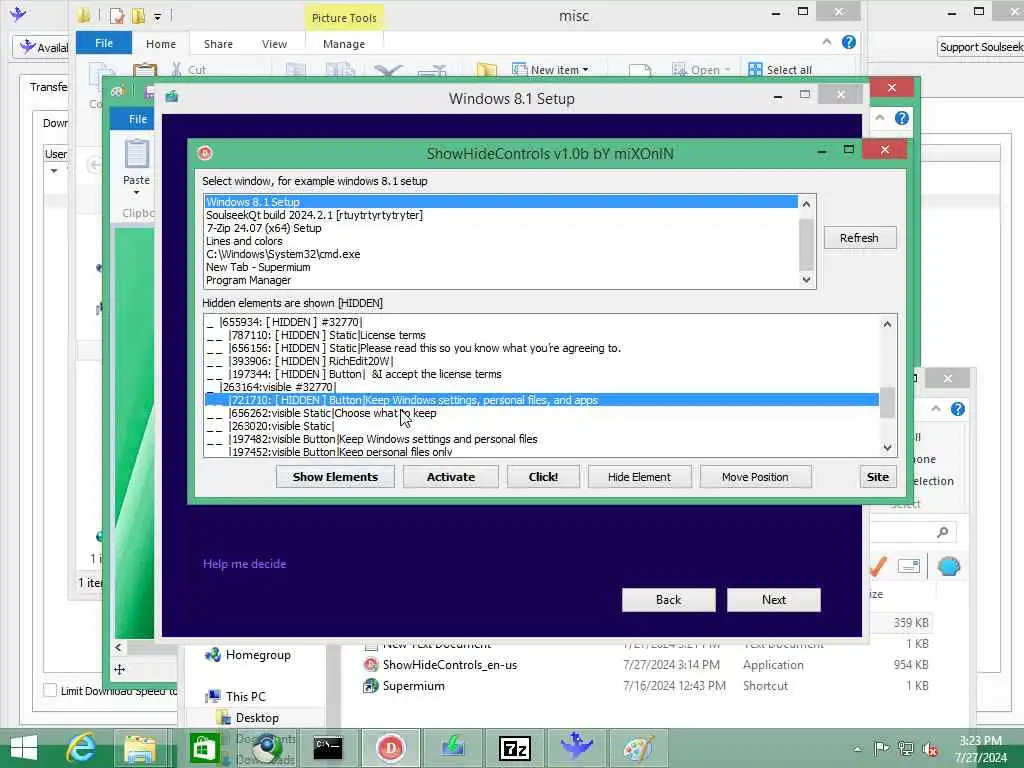Open the View tab in misc Explorer
Image resolution: width=1024 pixels, height=768 pixels.
click(274, 44)
